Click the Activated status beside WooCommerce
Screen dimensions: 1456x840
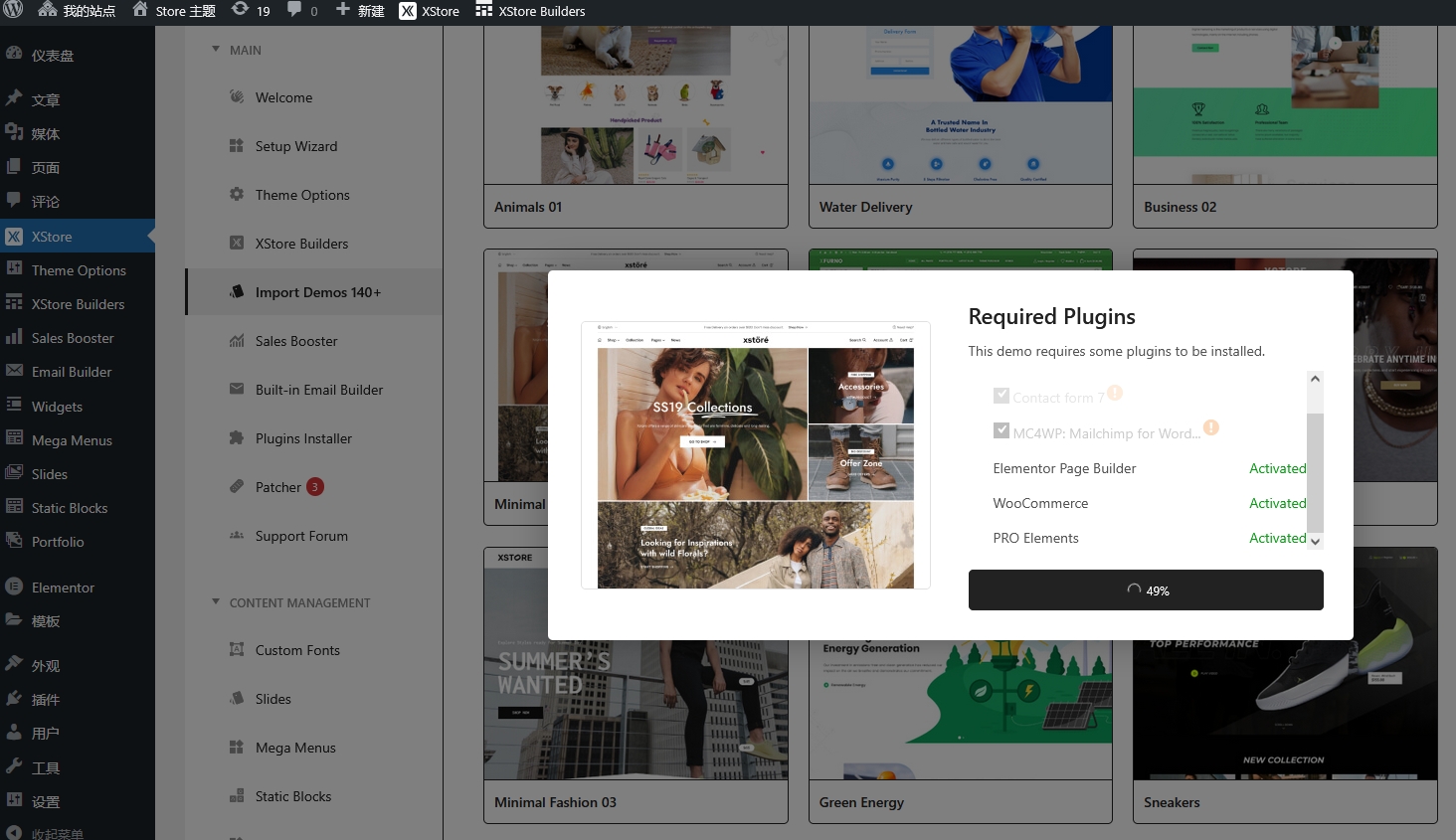[x=1278, y=503]
